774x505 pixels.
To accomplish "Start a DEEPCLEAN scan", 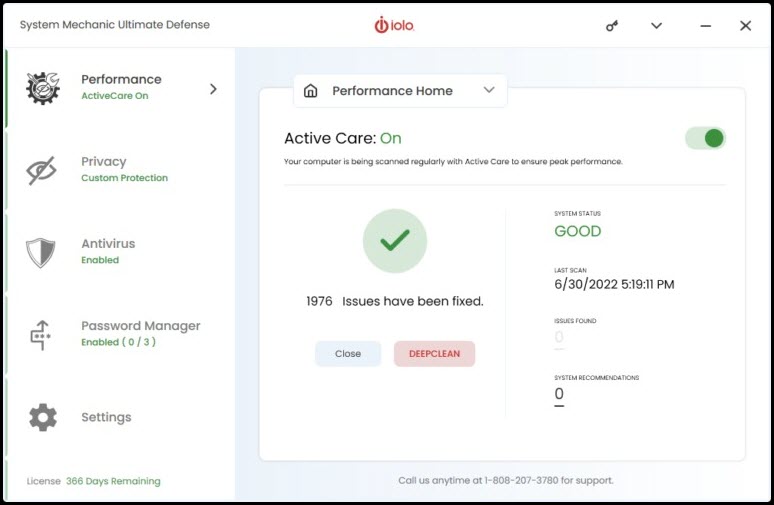I will click(x=434, y=353).
